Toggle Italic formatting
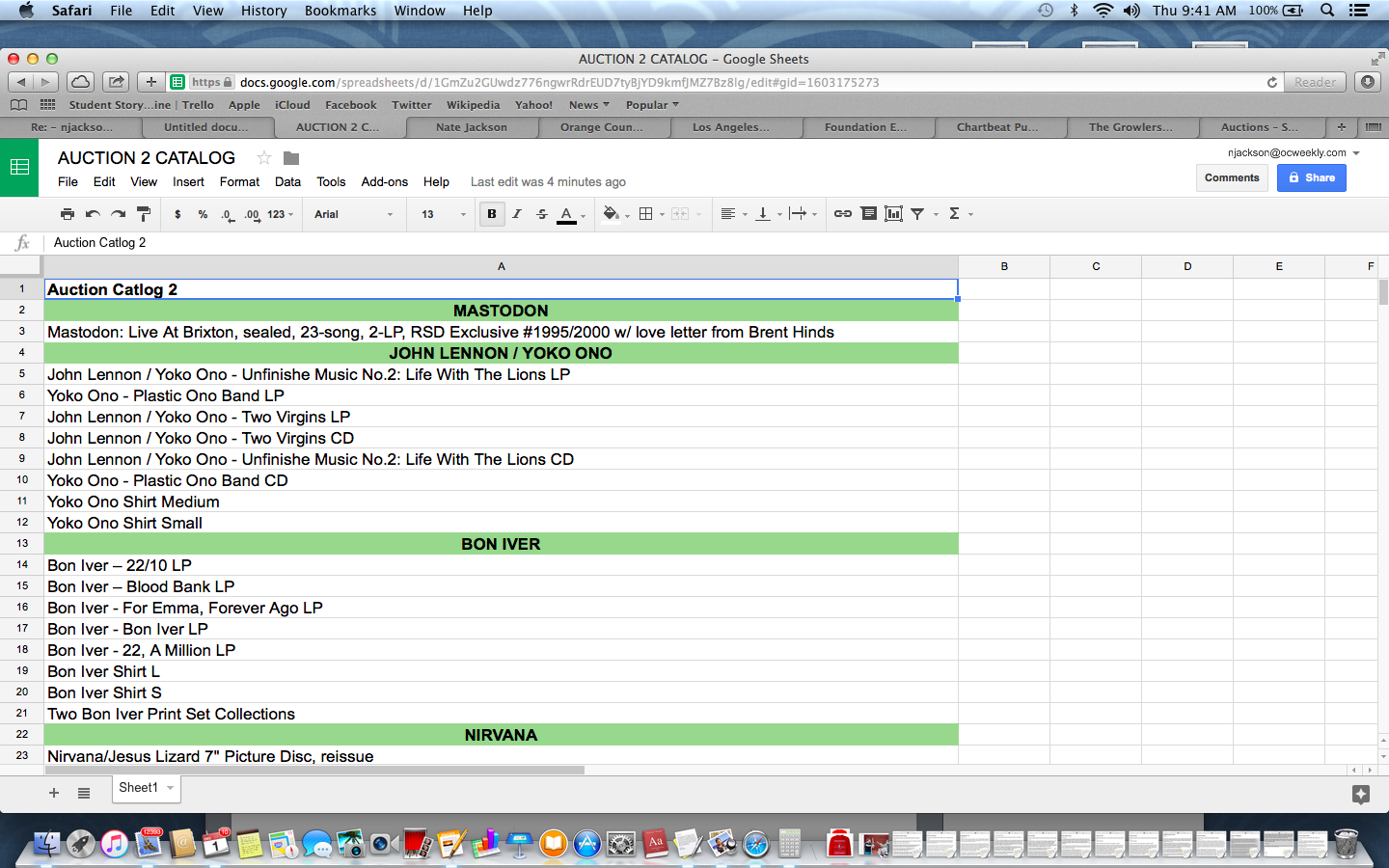The image size is (1389, 868). (x=517, y=214)
